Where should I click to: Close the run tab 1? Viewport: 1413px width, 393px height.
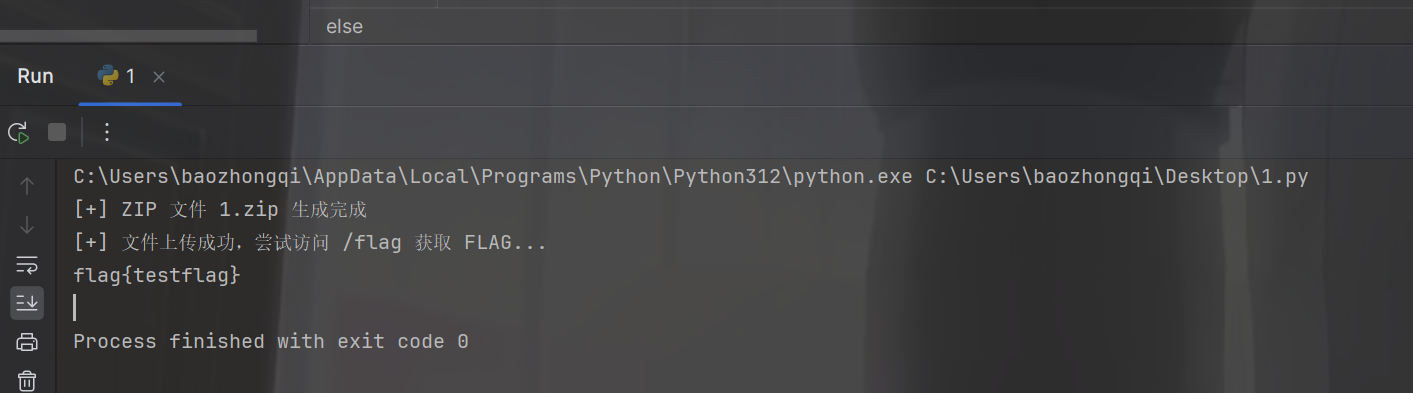[159, 76]
